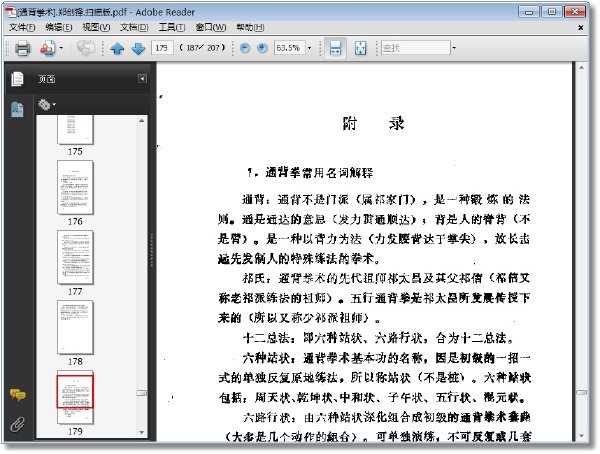Open the thumbnail options gear menu
Viewport: 600px width, 454px height.
pos(47,104)
